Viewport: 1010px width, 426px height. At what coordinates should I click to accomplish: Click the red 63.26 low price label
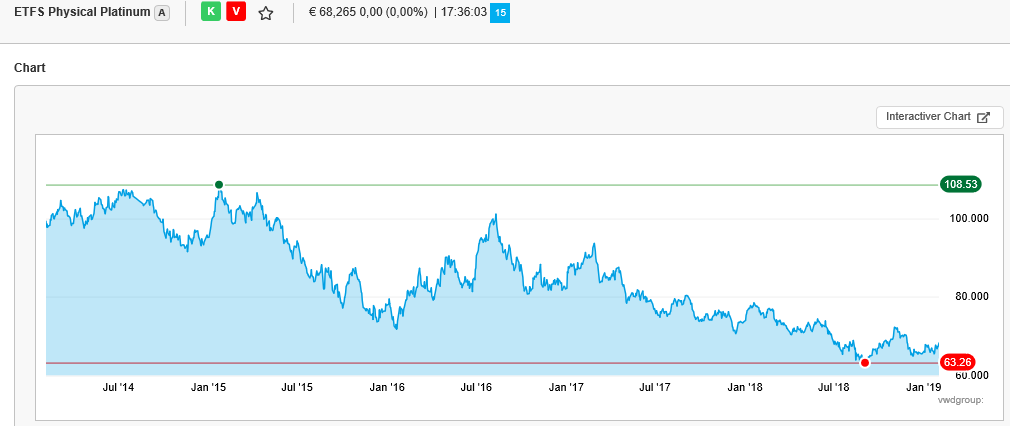[x=957, y=362]
